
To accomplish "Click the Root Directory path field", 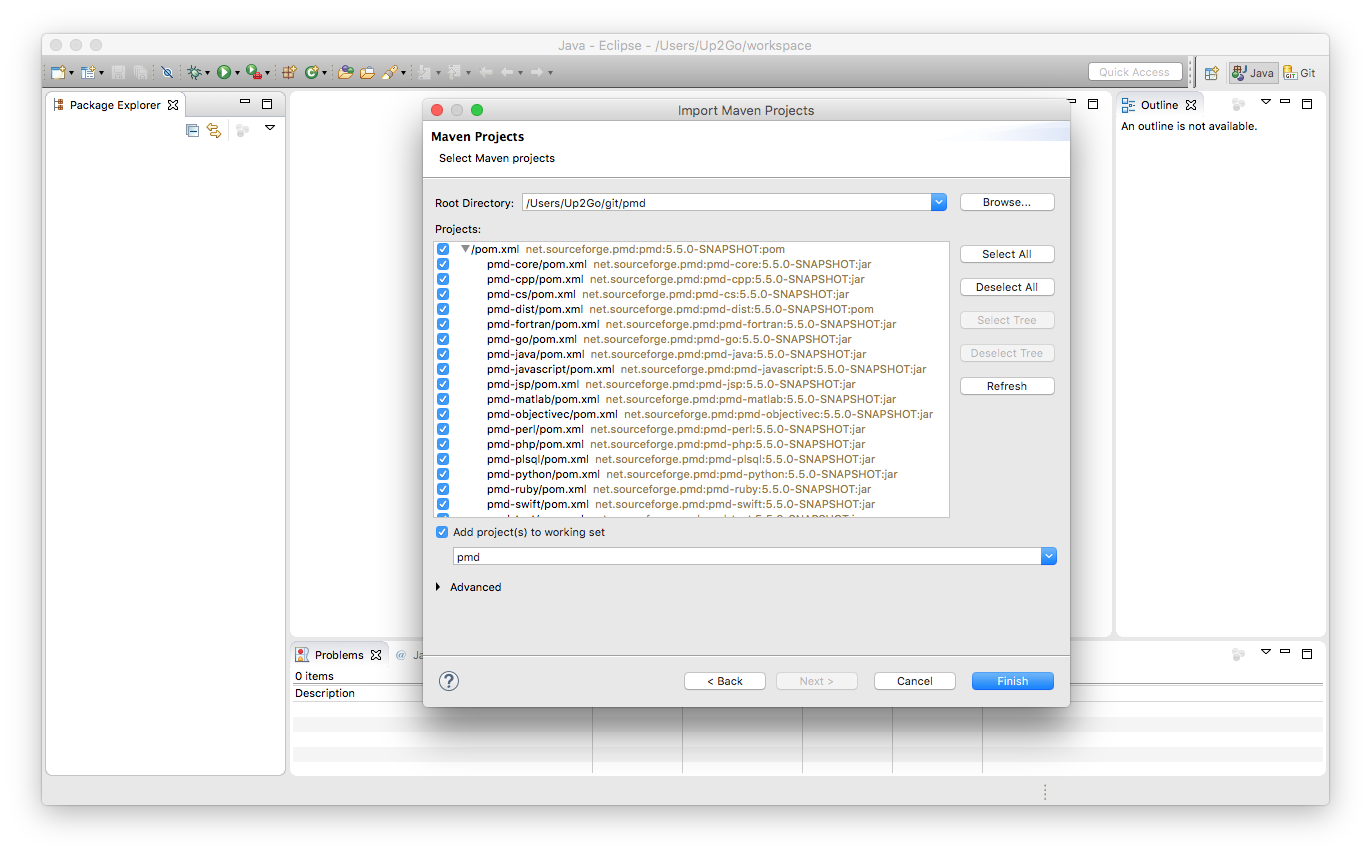I will click(x=727, y=203).
